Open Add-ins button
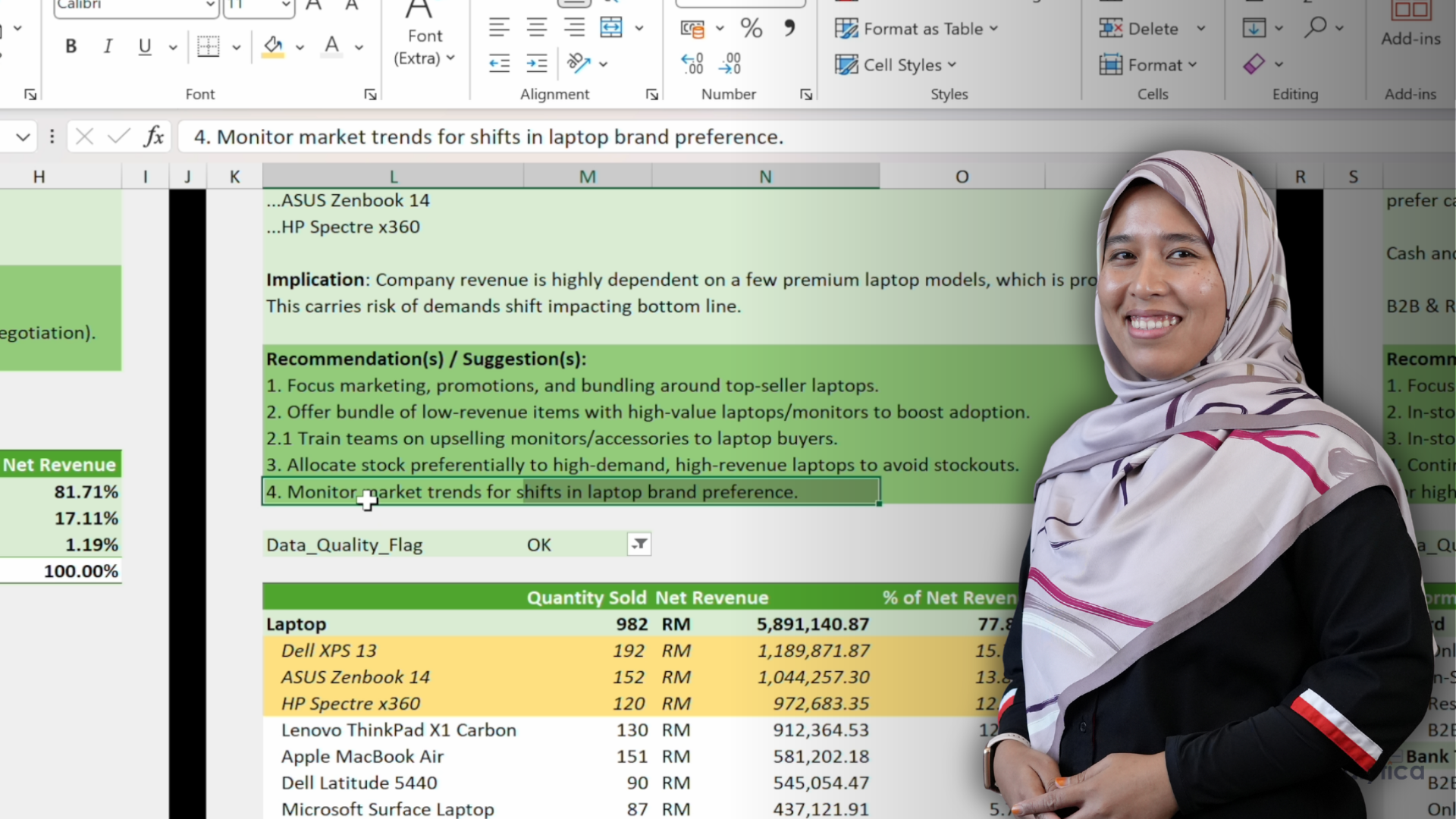The height and width of the screenshot is (819, 1456). (1410, 24)
